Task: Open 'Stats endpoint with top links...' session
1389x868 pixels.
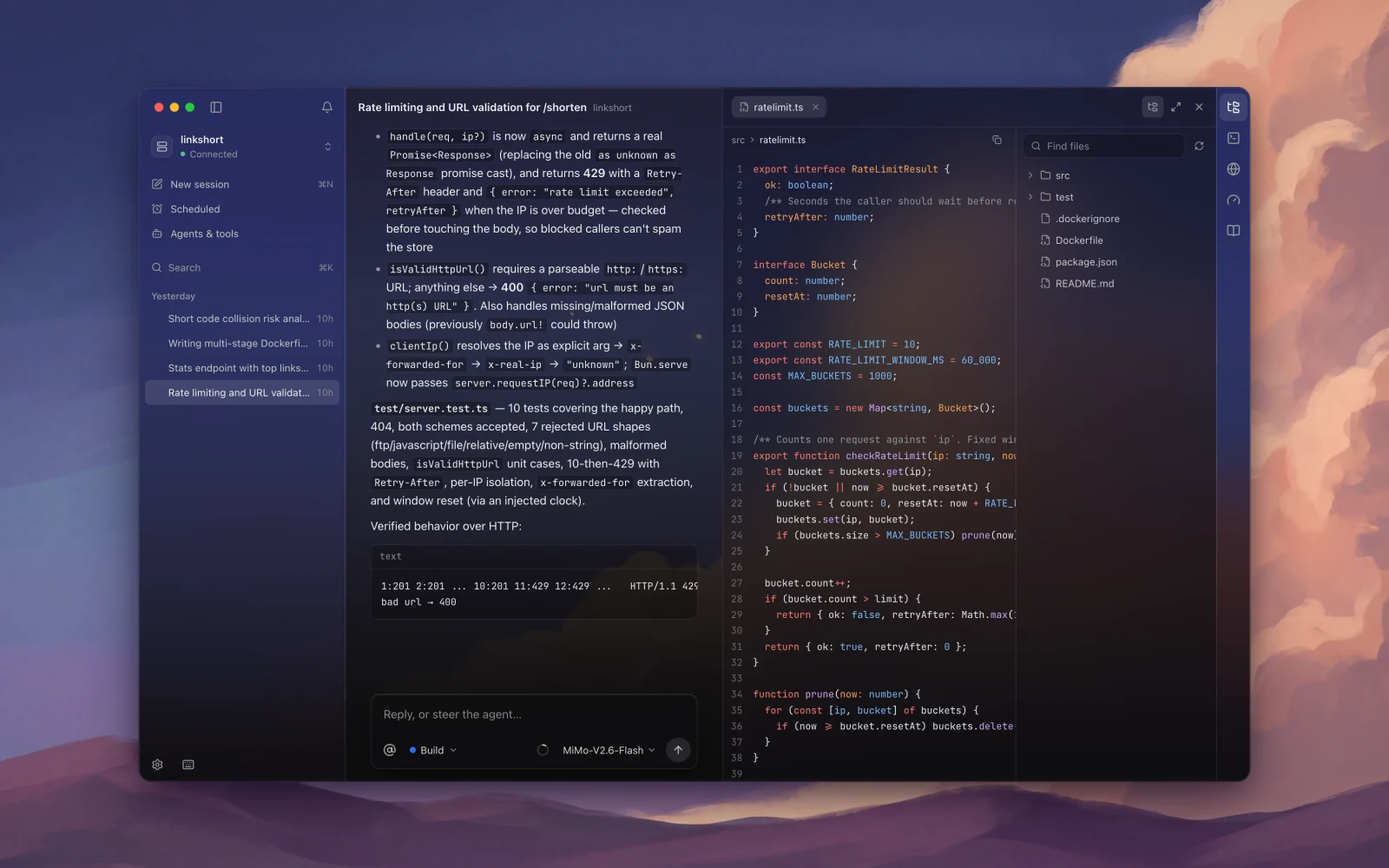Action: [242, 368]
